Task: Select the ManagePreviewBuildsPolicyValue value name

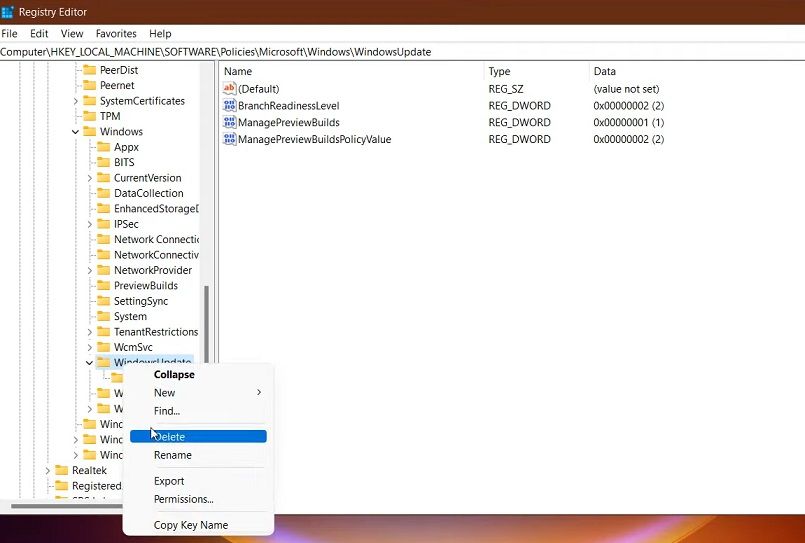Action: point(315,139)
